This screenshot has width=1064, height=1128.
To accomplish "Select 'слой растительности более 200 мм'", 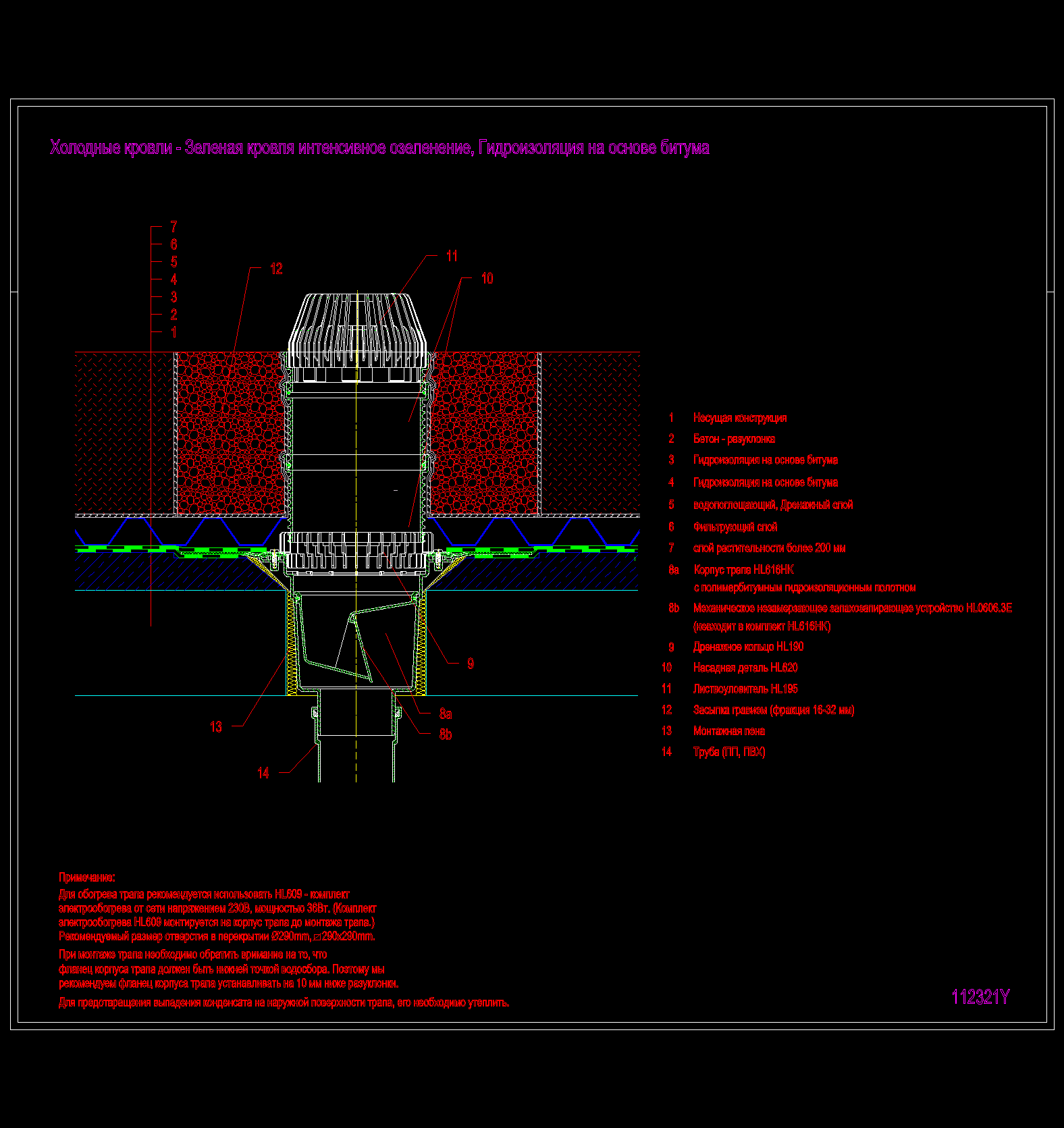I will (x=769, y=547).
